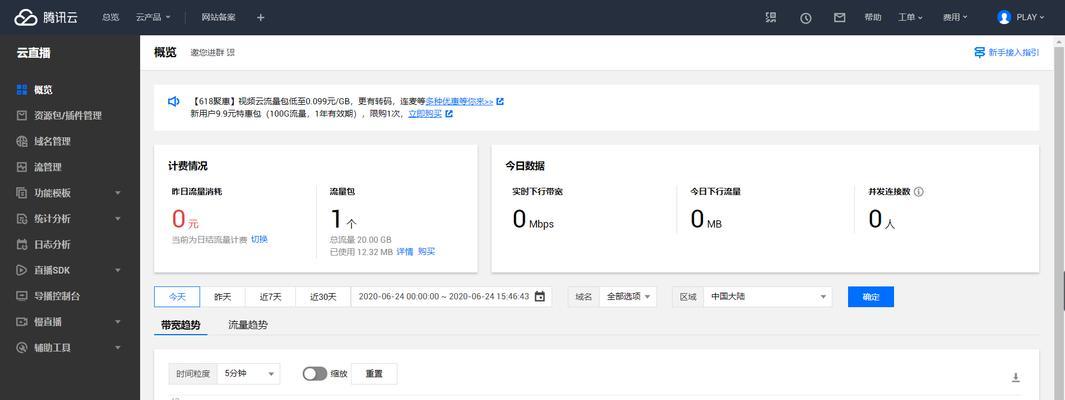Screen dimensions: 1065x400
Task: Click the 直播SDK play icon
Action: (x=22, y=270)
